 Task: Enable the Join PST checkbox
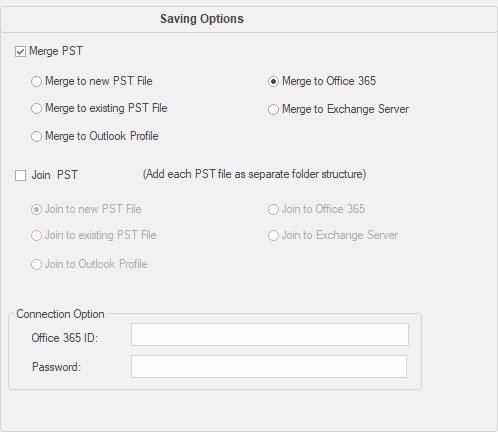click(x=20, y=175)
